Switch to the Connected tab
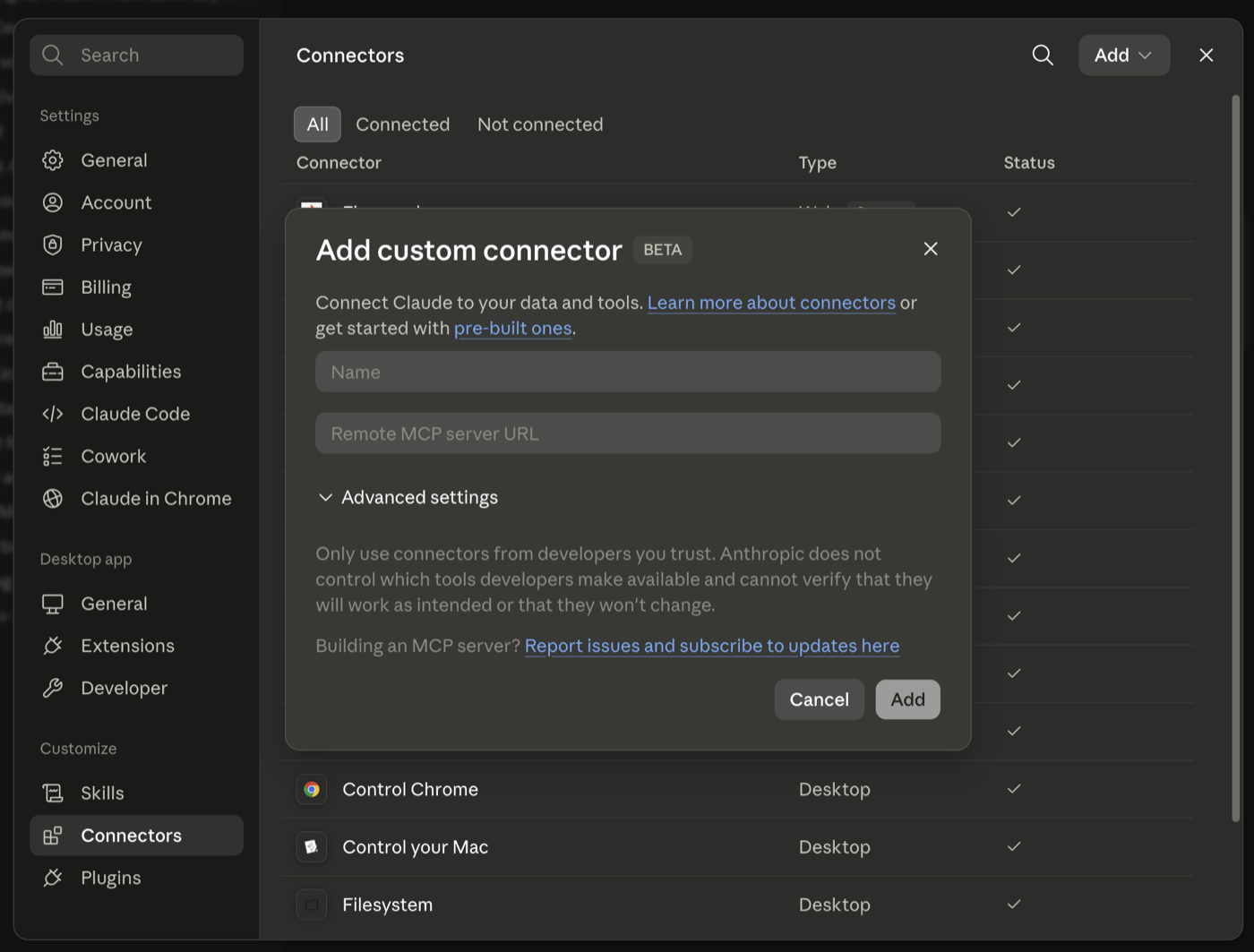The image size is (1254, 952). pyautogui.click(x=403, y=124)
